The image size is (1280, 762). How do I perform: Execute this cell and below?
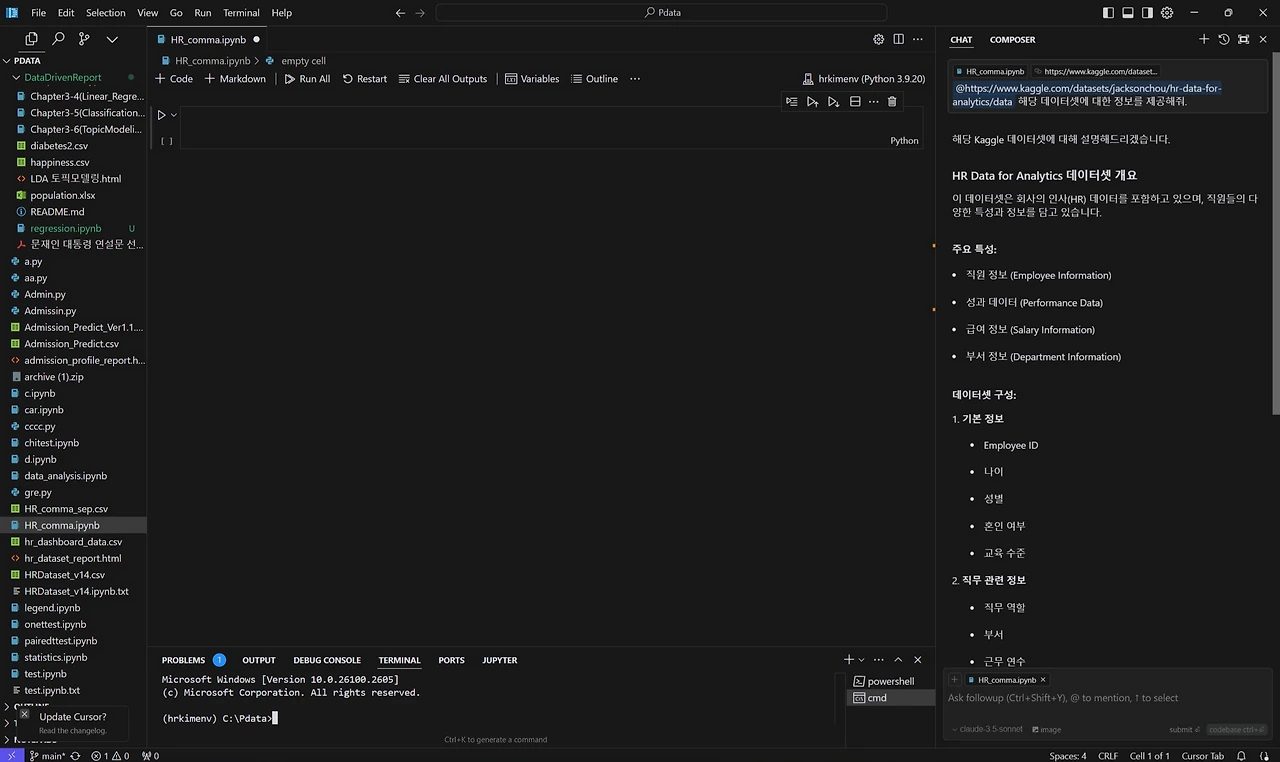point(834,101)
